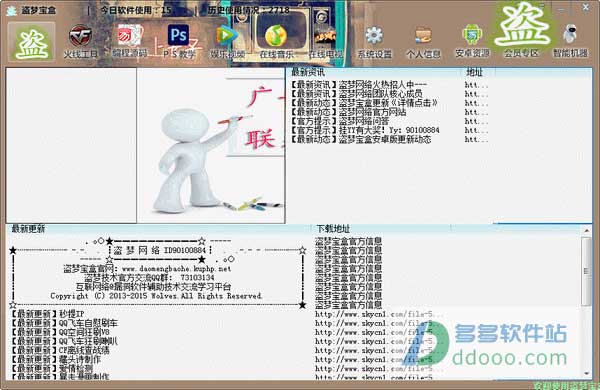Click the 地址 column header

[x=474, y=72]
